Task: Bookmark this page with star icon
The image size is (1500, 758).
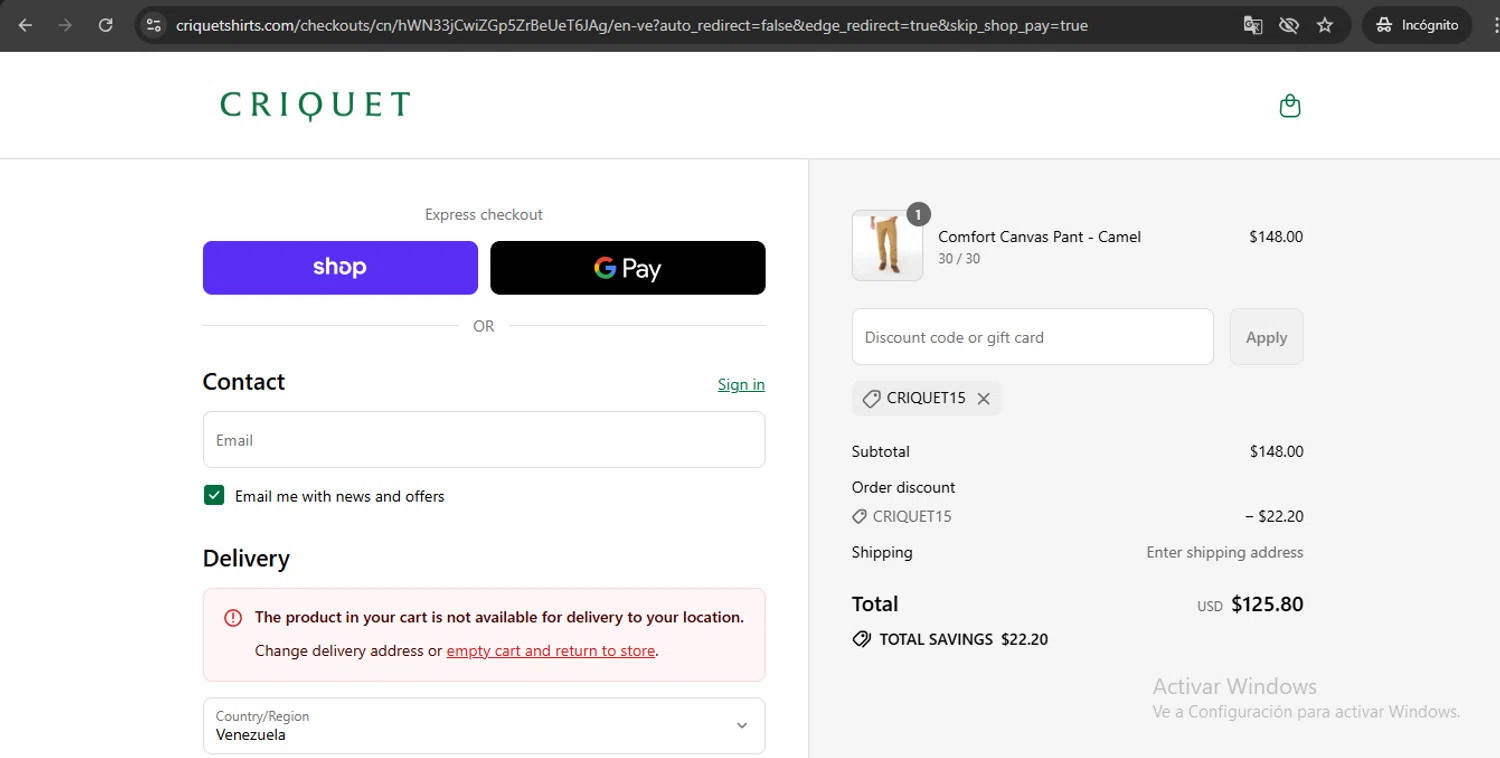Action: pos(1325,25)
